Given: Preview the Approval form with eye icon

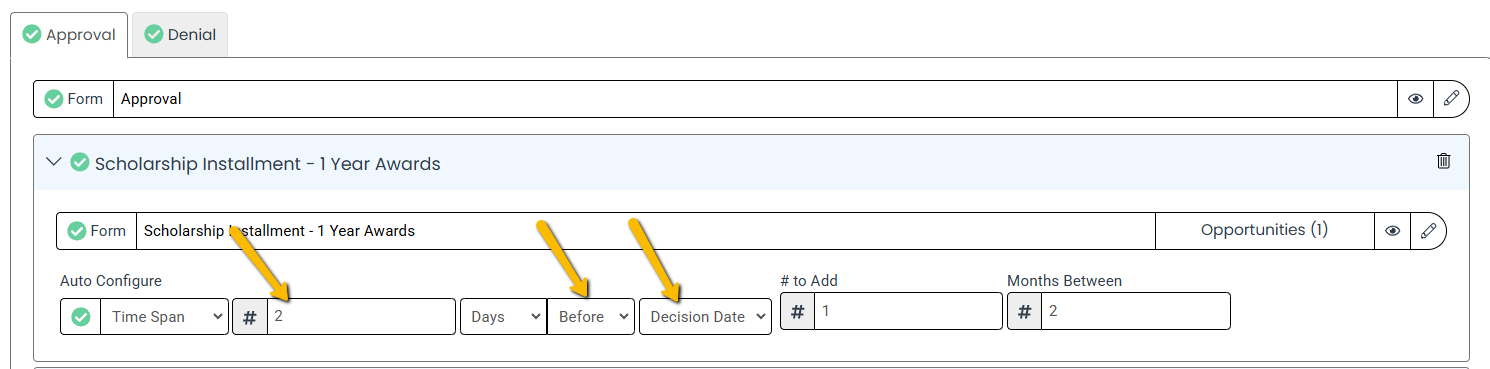Looking at the screenshot, I should 1415,99.
